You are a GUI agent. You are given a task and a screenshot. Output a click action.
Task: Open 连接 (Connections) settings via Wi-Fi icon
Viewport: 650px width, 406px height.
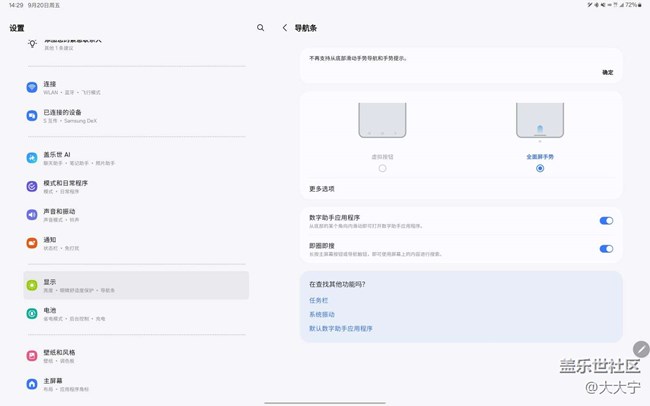(32, 88)
